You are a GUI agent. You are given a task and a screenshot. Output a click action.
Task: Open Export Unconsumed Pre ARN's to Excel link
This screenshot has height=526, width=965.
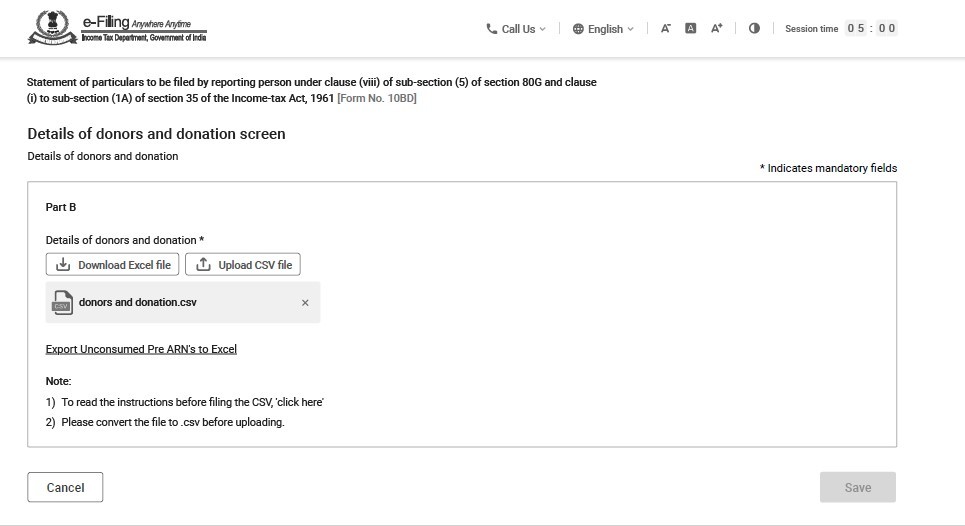tap(141, 349)
